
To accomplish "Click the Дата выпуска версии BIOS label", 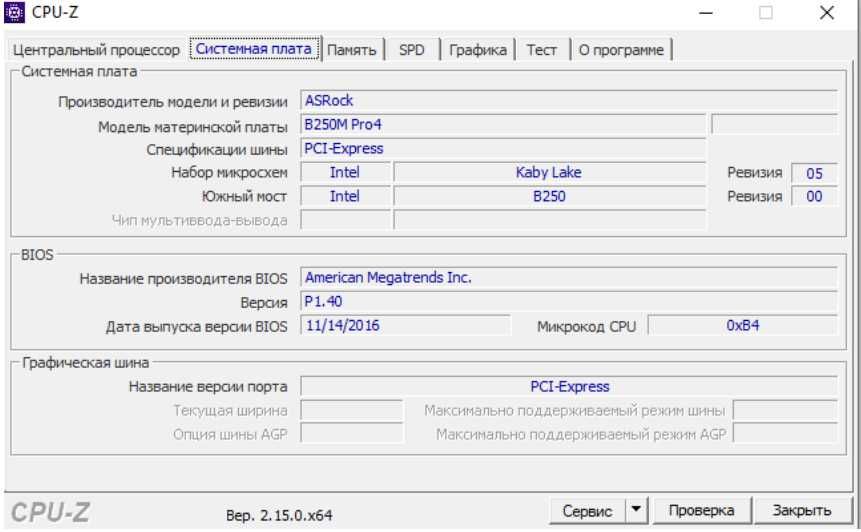I will (197, 327).
